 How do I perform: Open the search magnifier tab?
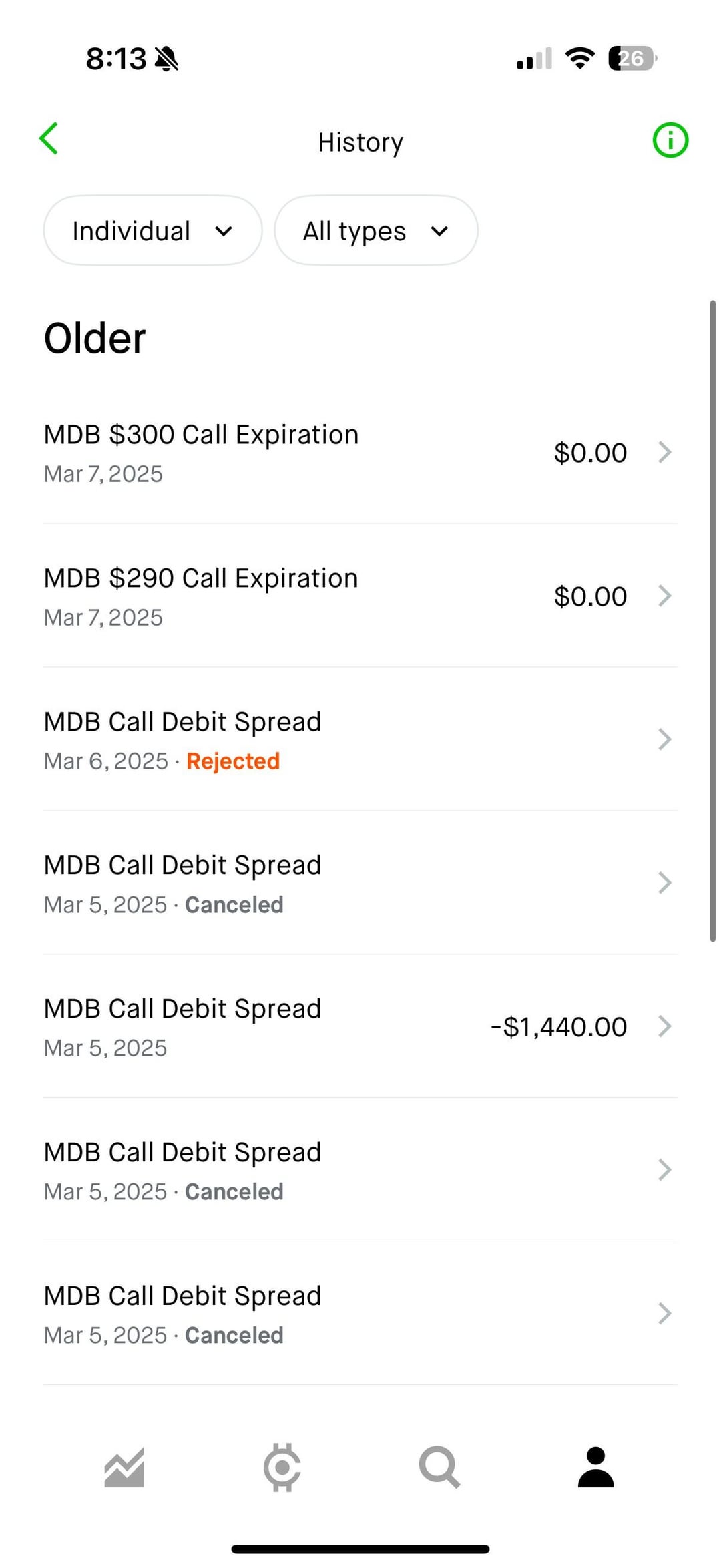click(439, 1467)
